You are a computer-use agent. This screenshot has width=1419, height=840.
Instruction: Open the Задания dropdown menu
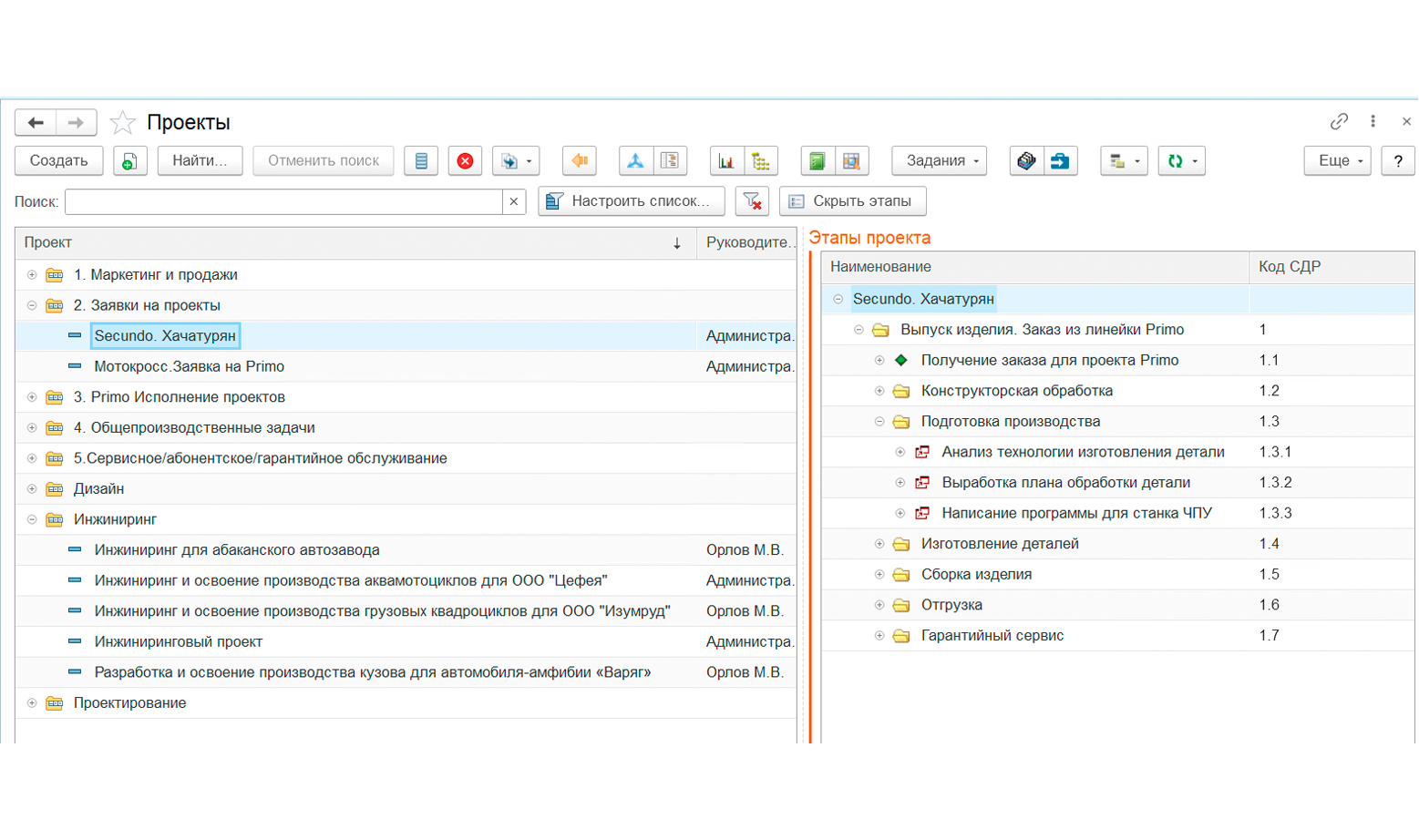click(x=939, y=161)
